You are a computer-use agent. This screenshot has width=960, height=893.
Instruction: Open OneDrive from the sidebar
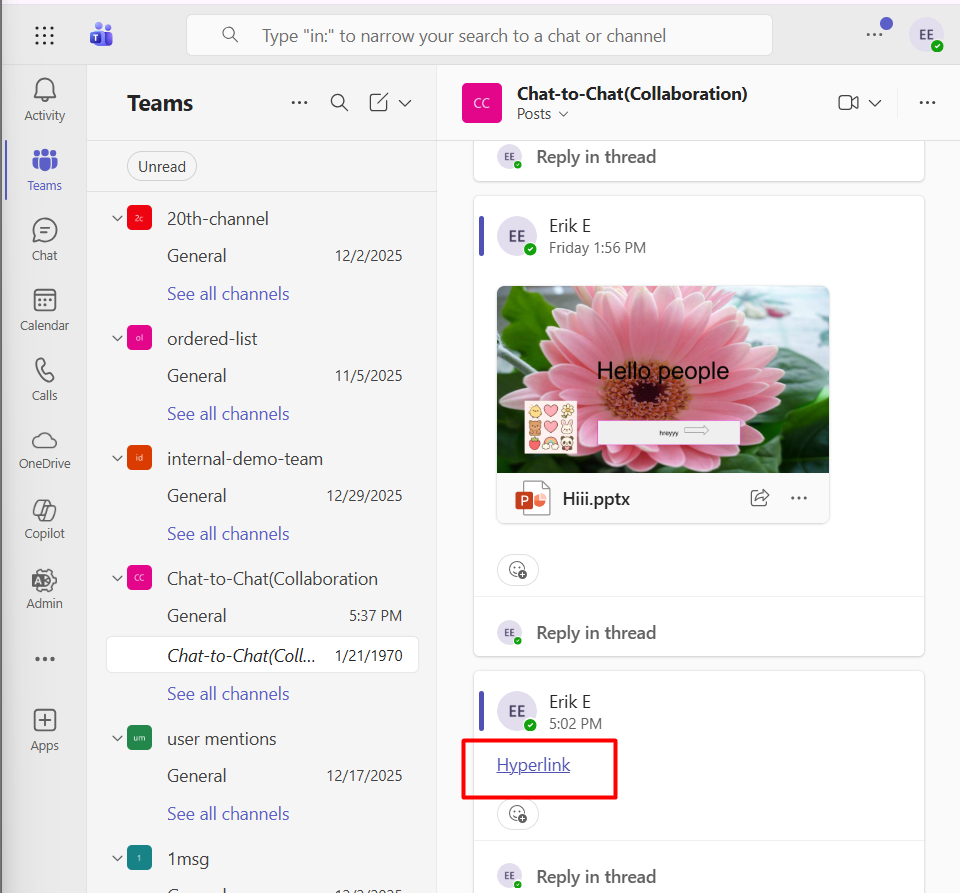44,449
